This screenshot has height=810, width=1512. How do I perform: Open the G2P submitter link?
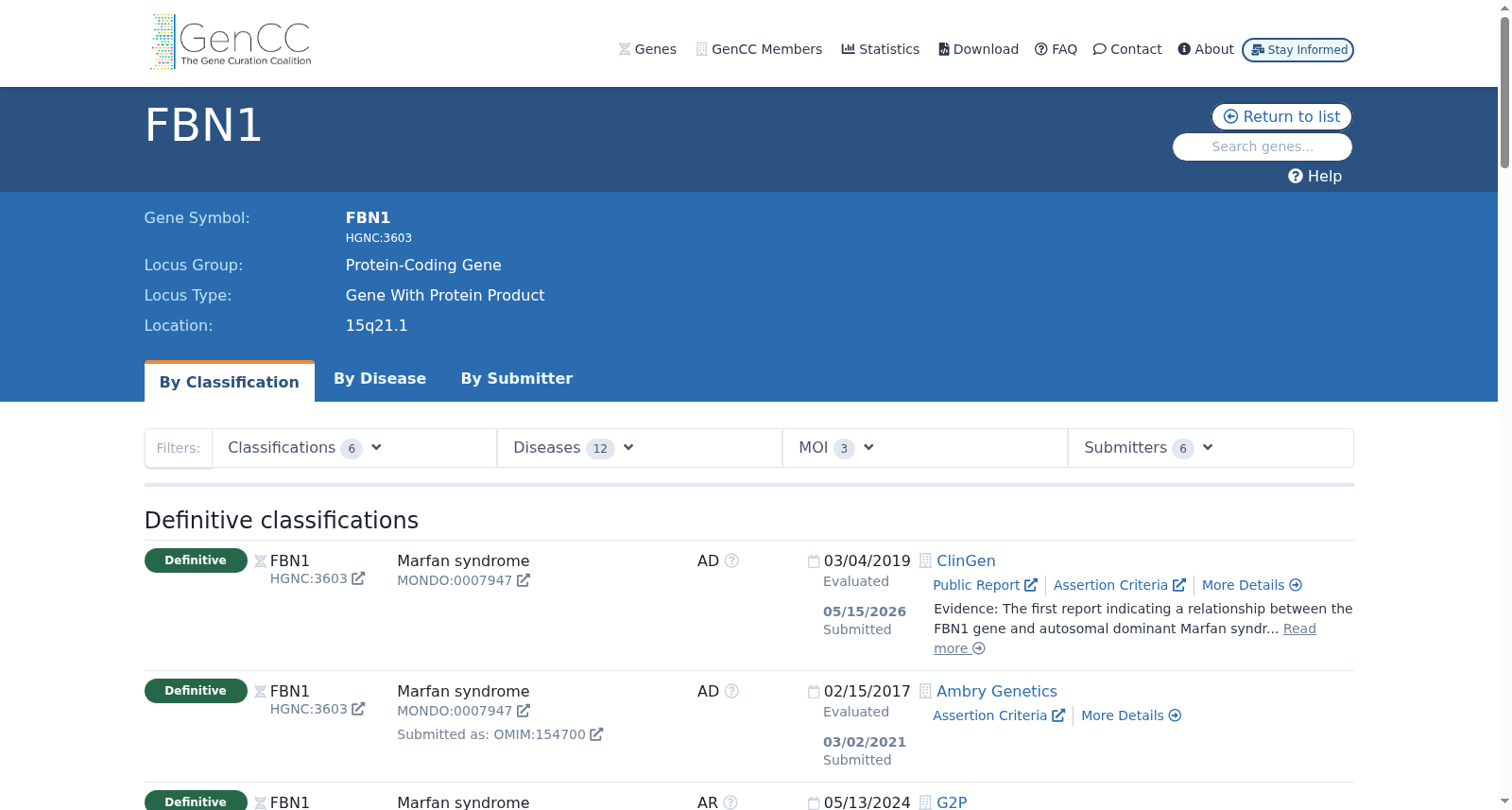click(952, 802)
